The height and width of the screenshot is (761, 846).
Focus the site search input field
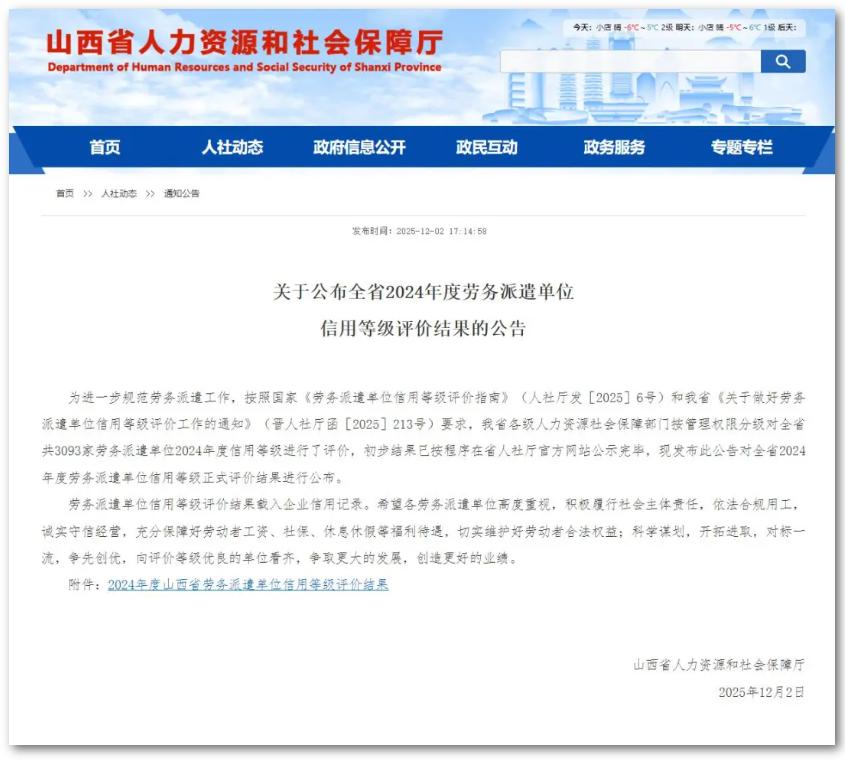[630, 62]
